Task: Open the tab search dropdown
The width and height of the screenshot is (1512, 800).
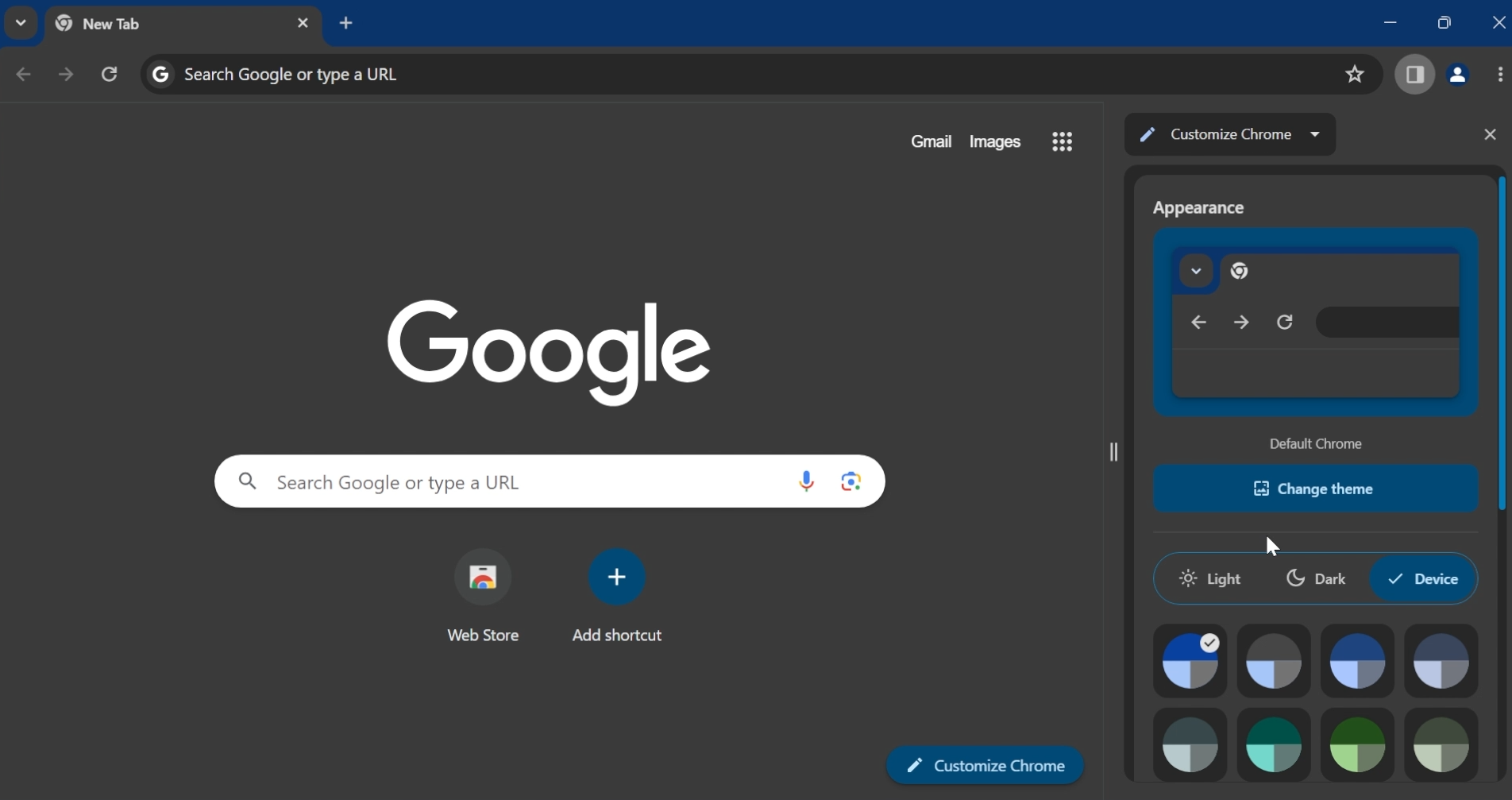Action: click(x=20, y=22)
